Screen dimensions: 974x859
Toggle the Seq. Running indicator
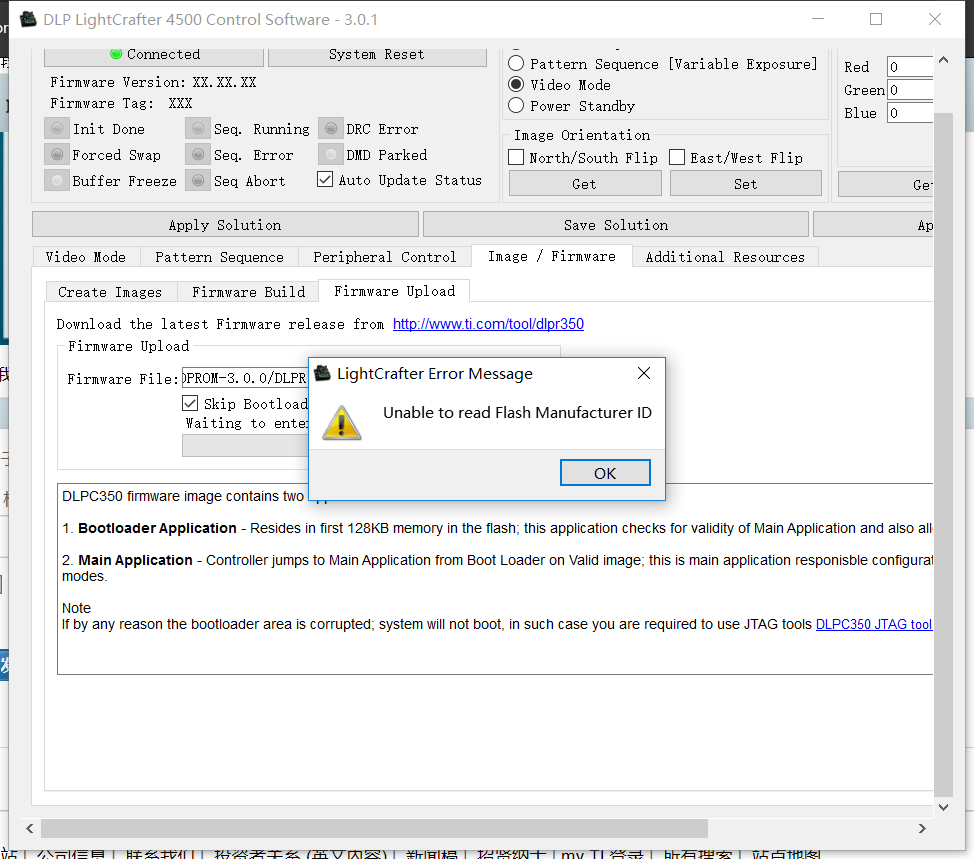(x=198, y=129)
